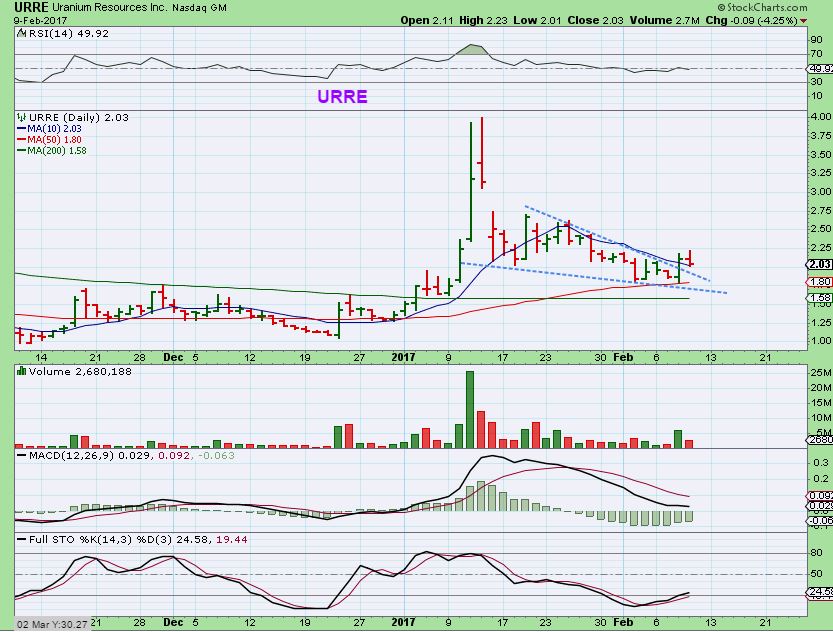Click the 49.92 RSI axis value tag
The height and width of the screenshot is (632, 833).
click(820, 69)
